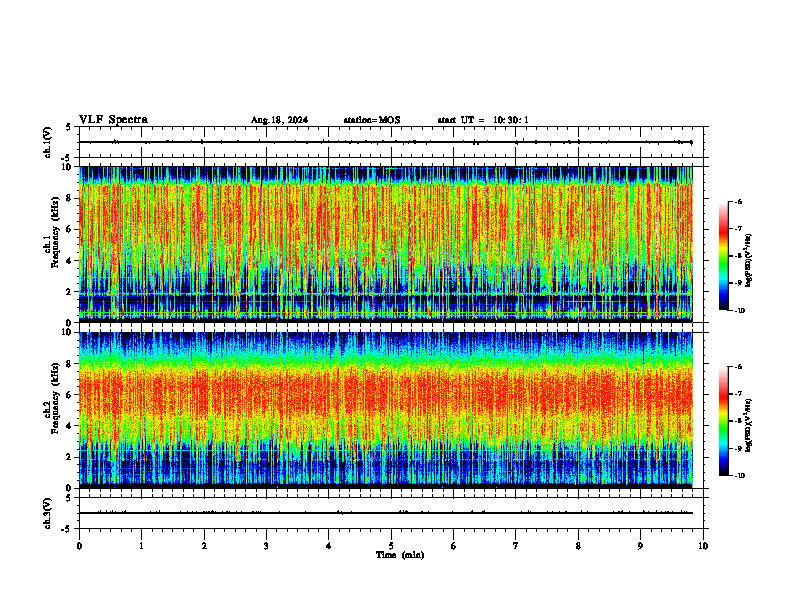This screenshot has height=612, width=792.
Task: Click the '-6' label on ch.2 color bar
Action: click(x=738, y=367)
